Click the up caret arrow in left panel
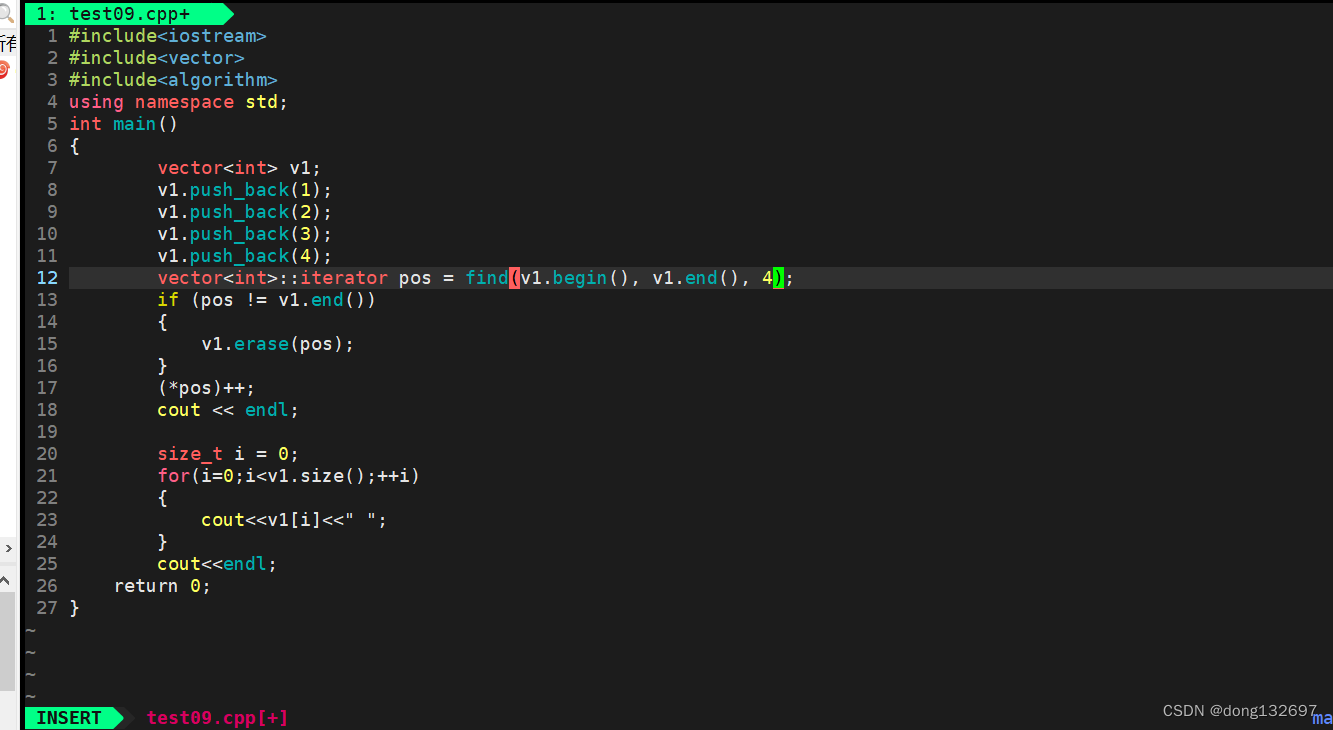 pyautogui.click(x=6, y=580)
